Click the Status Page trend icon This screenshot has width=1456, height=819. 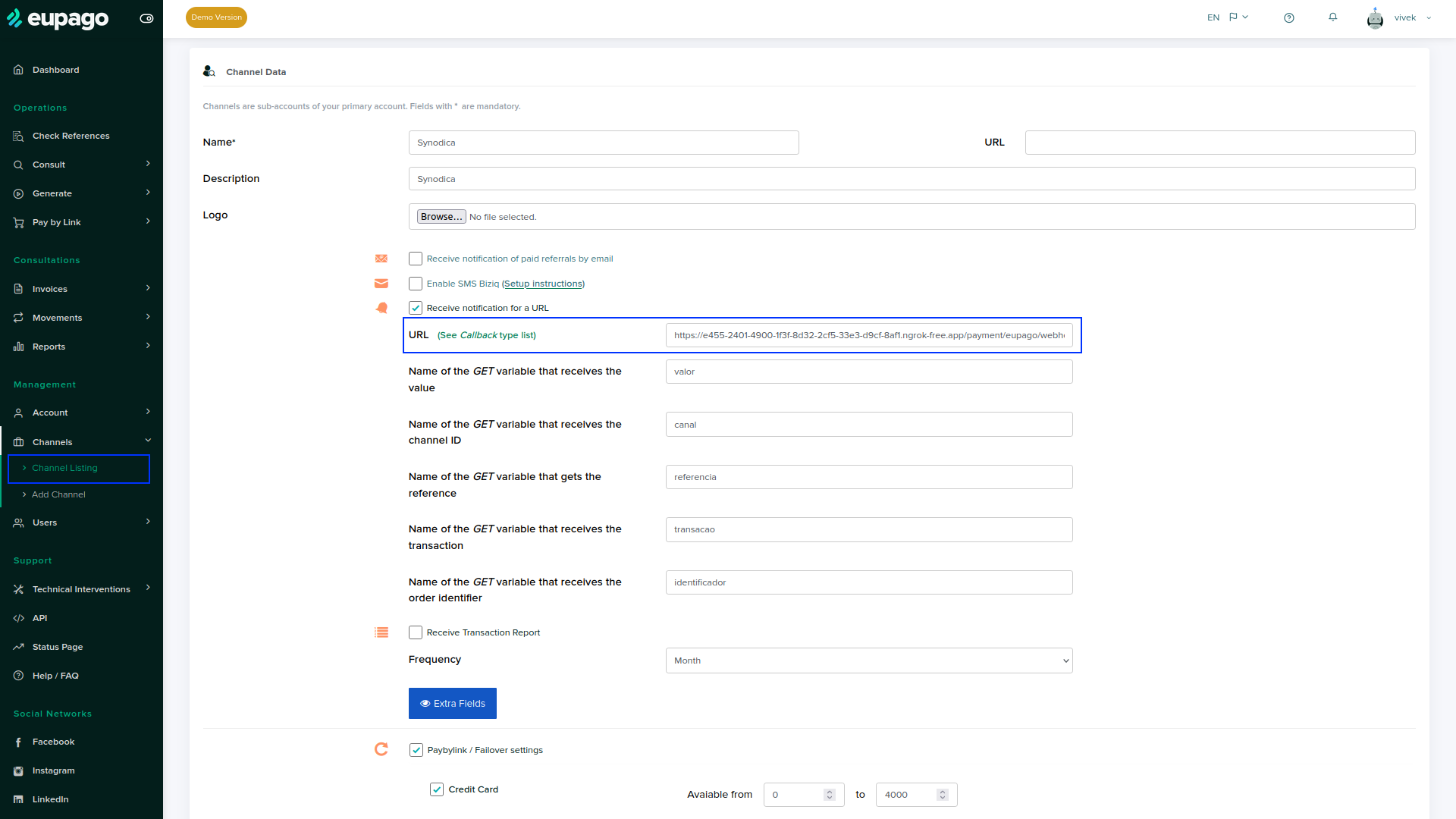pyautogui.click(x=19, y=647)
